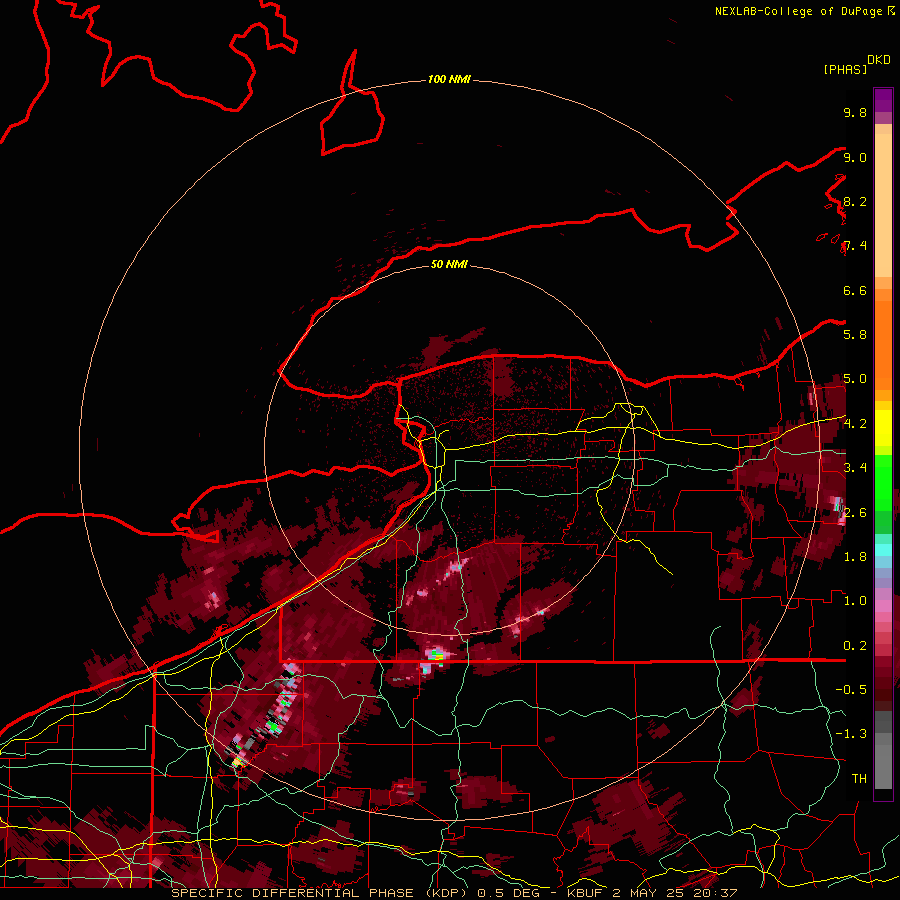Image resolution: width=900 pixels, height=900 pixels.
Task: Click the purple top segment of color bar
Action: coord(883,101)
